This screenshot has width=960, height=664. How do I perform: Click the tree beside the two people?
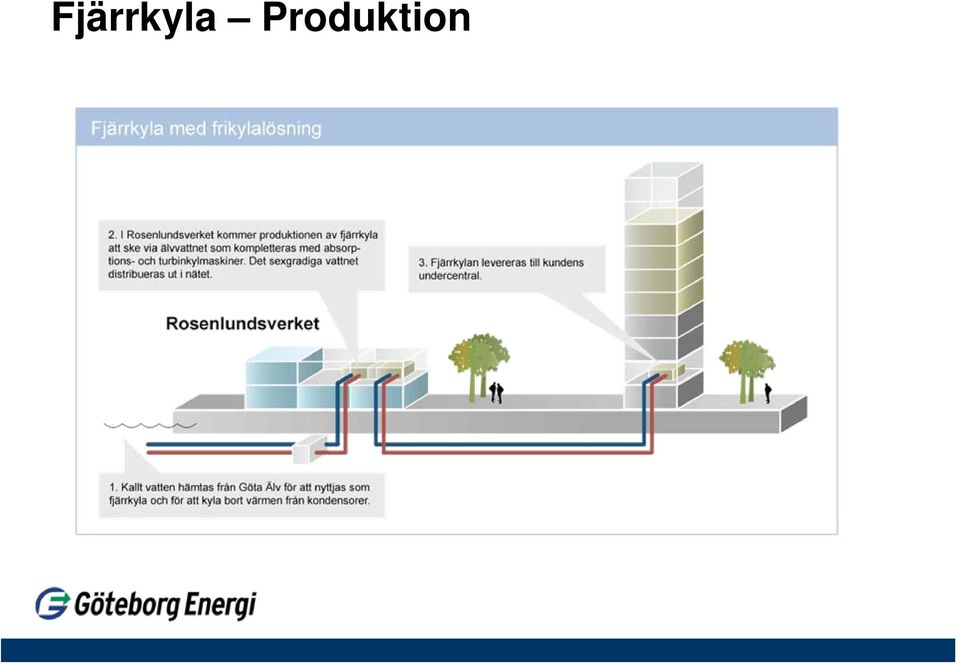479,367
